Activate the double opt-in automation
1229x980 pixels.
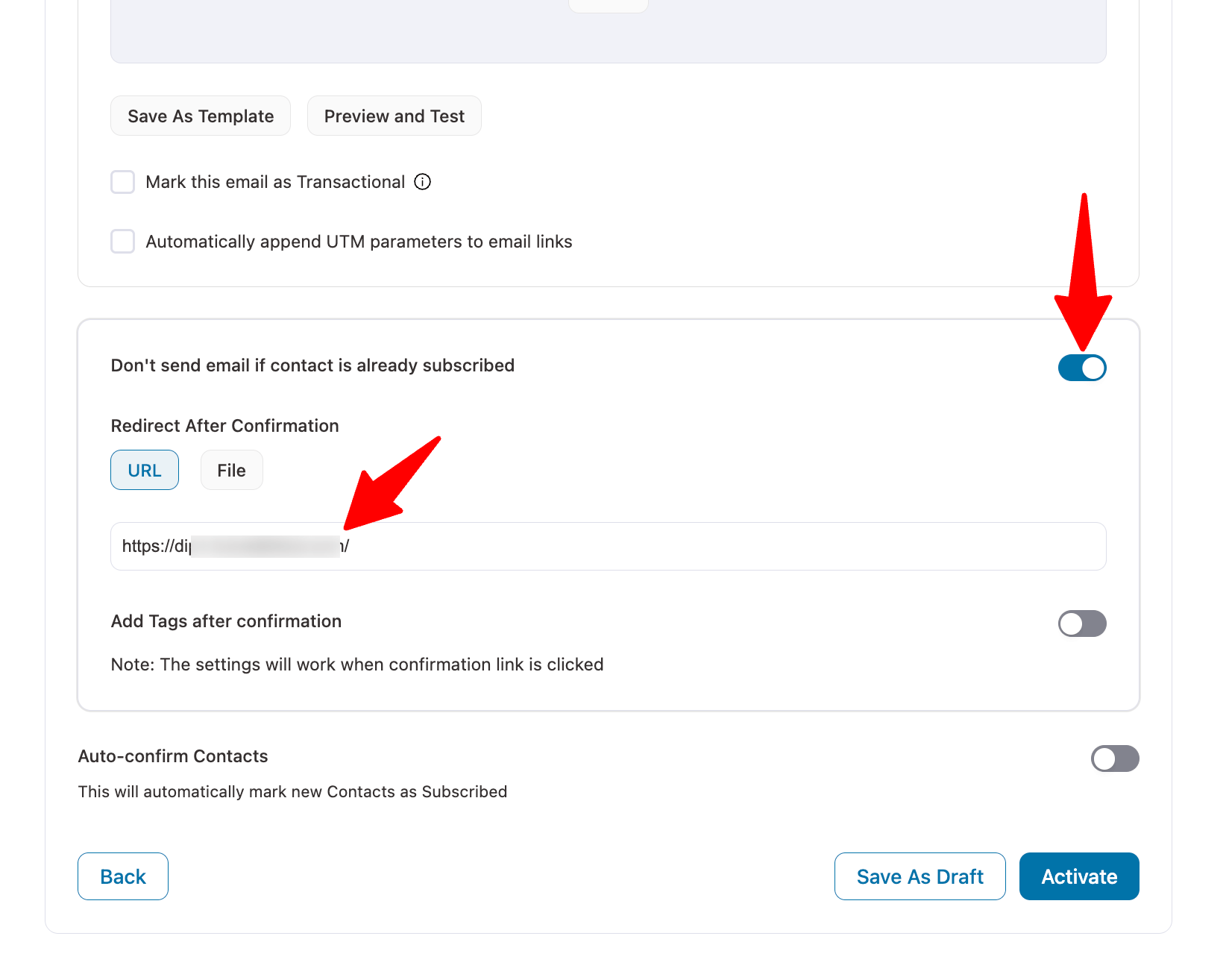1079,876
